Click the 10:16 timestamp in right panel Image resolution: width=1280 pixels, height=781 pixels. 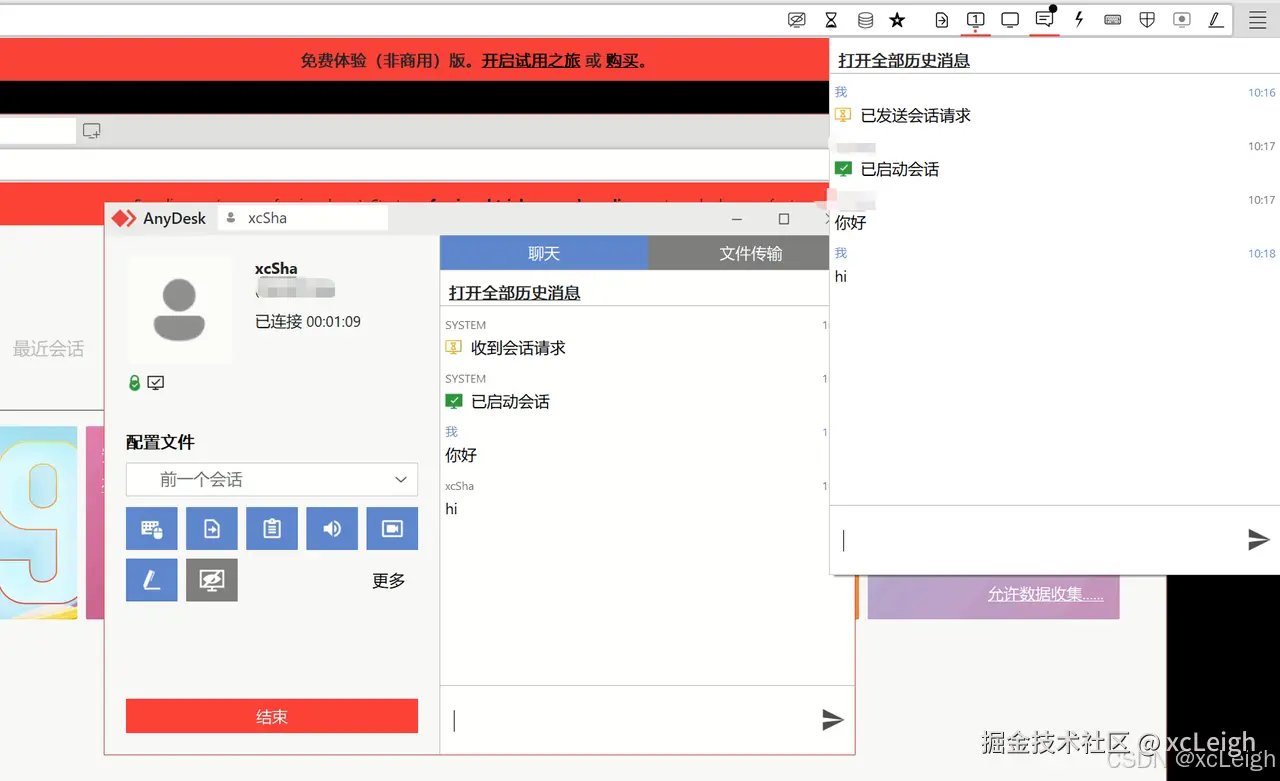[1261, 93]
